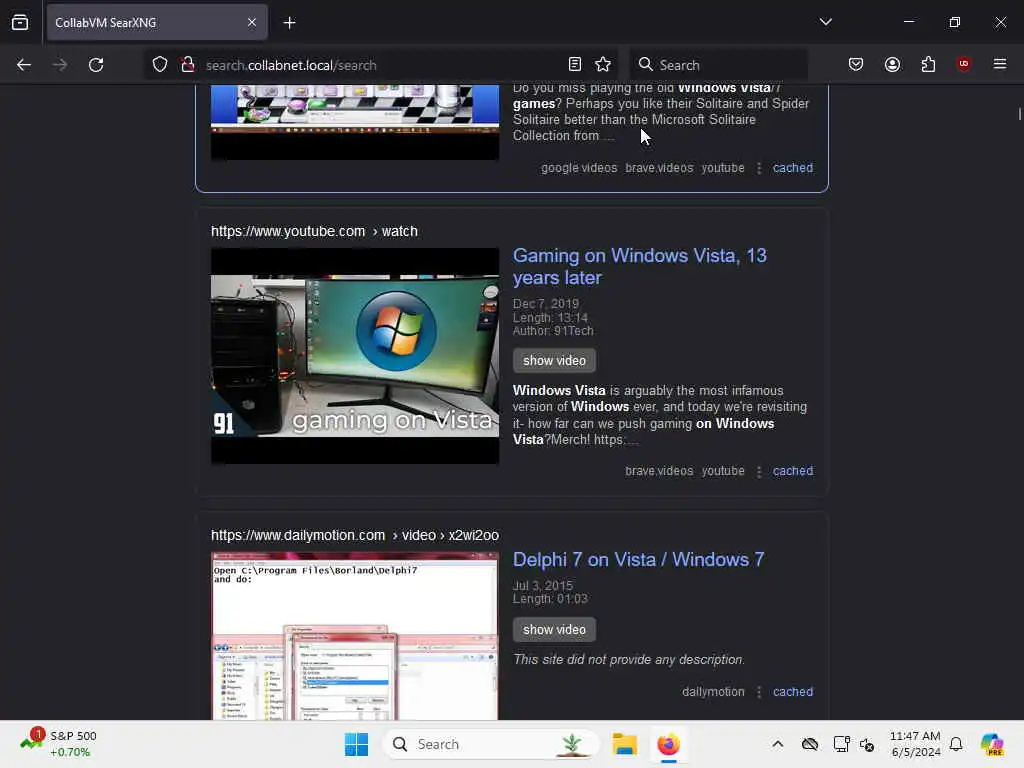1024x768 pixels.
Task: Show hidden system tray icons
Action: 777,744
